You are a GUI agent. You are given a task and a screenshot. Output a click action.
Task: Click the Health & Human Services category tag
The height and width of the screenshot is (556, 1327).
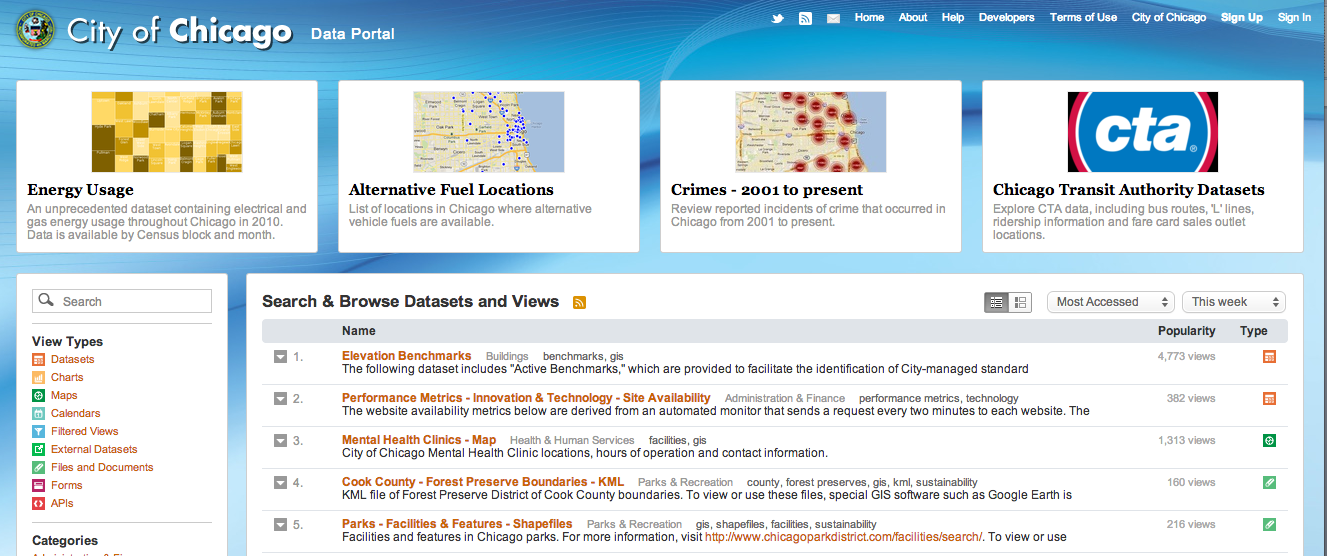pos(572,440)
